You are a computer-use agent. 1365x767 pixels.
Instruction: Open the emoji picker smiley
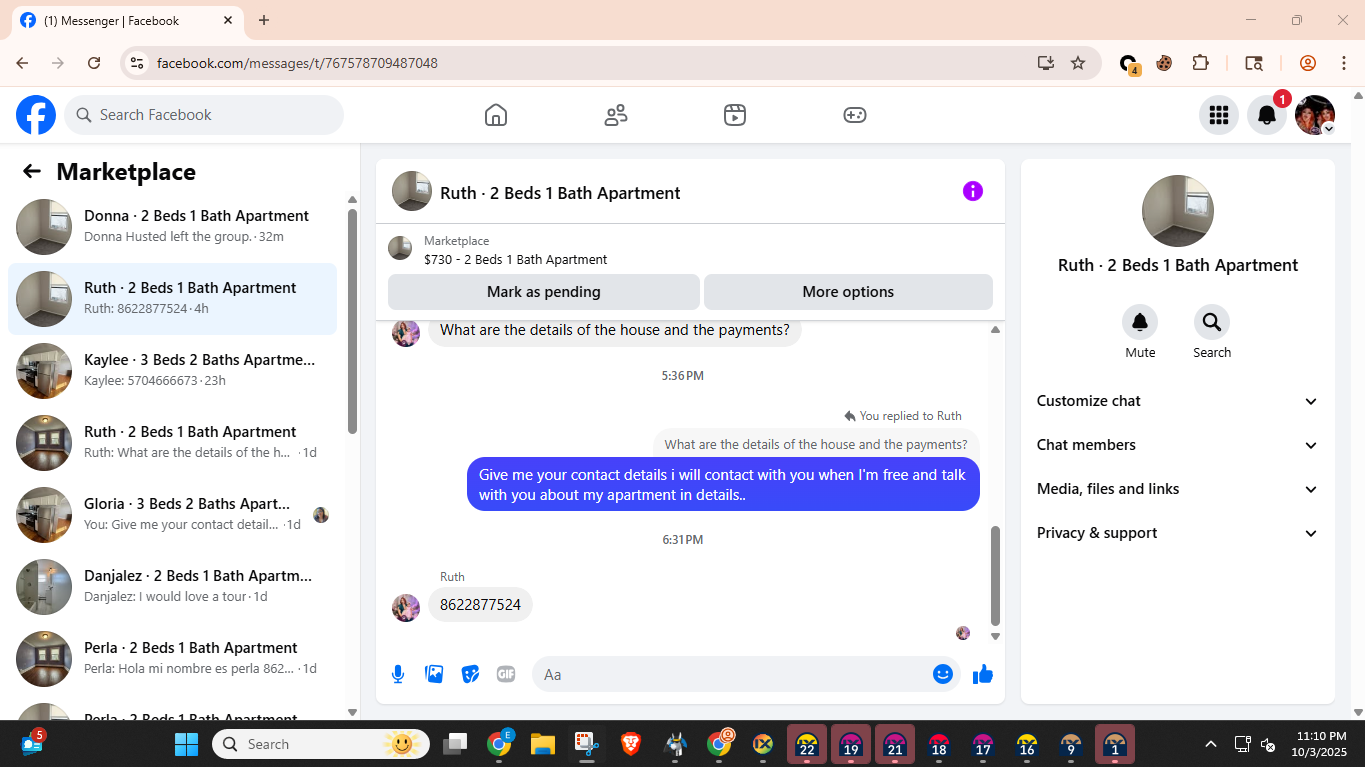click(943, 674)
